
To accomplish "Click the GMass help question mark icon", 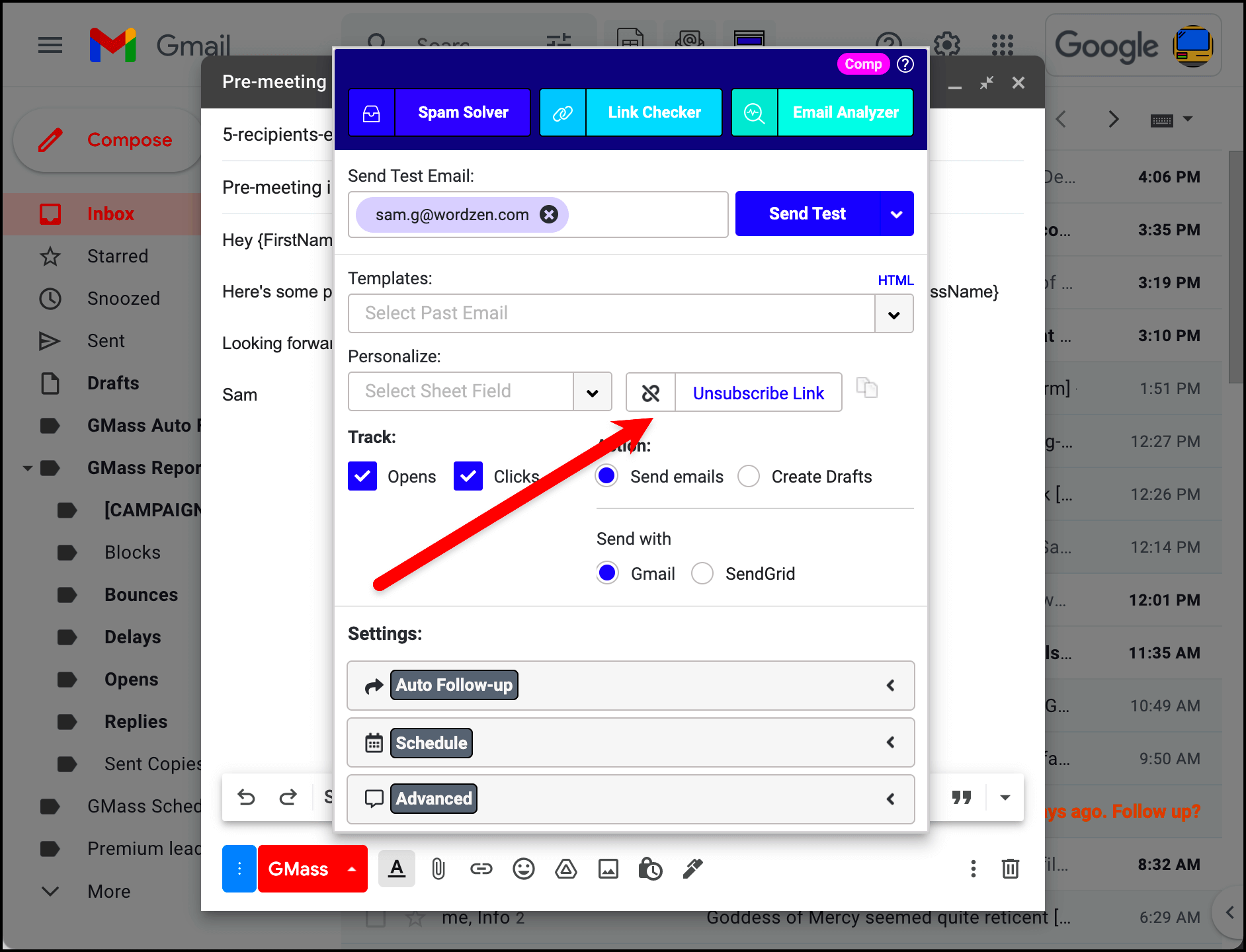I will (905, 64).
